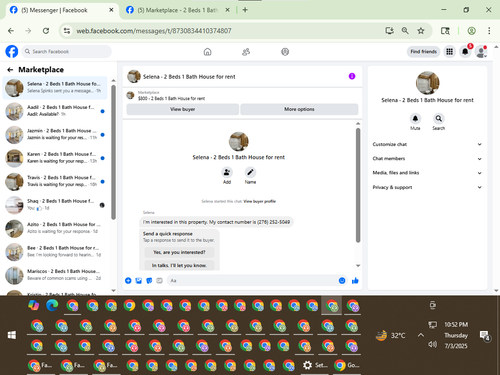This screenshot has height=375, width=500.
Task: Click the browser address bar URL
Action: tap(154, 31)
